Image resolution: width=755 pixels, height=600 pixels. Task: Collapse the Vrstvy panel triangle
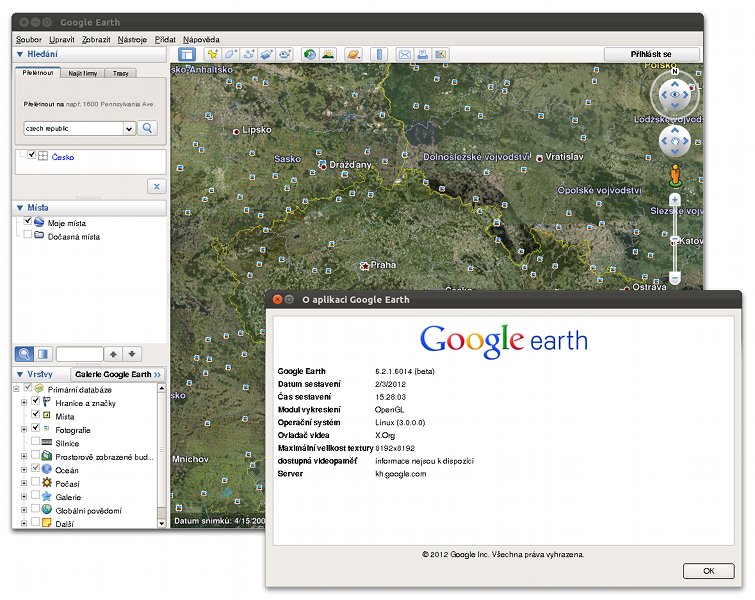tap(20, 374)
